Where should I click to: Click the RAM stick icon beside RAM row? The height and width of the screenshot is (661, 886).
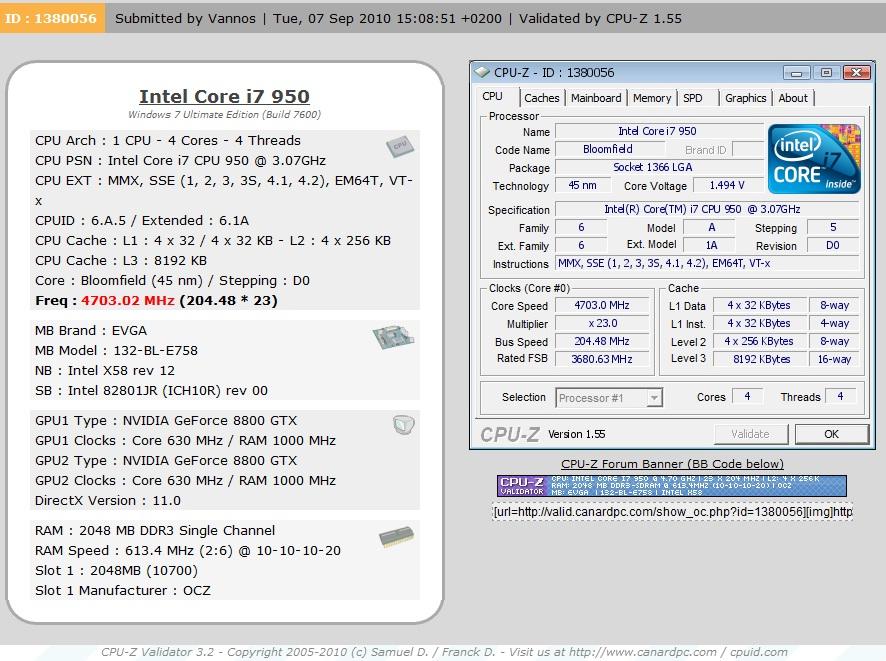(397, 537)
